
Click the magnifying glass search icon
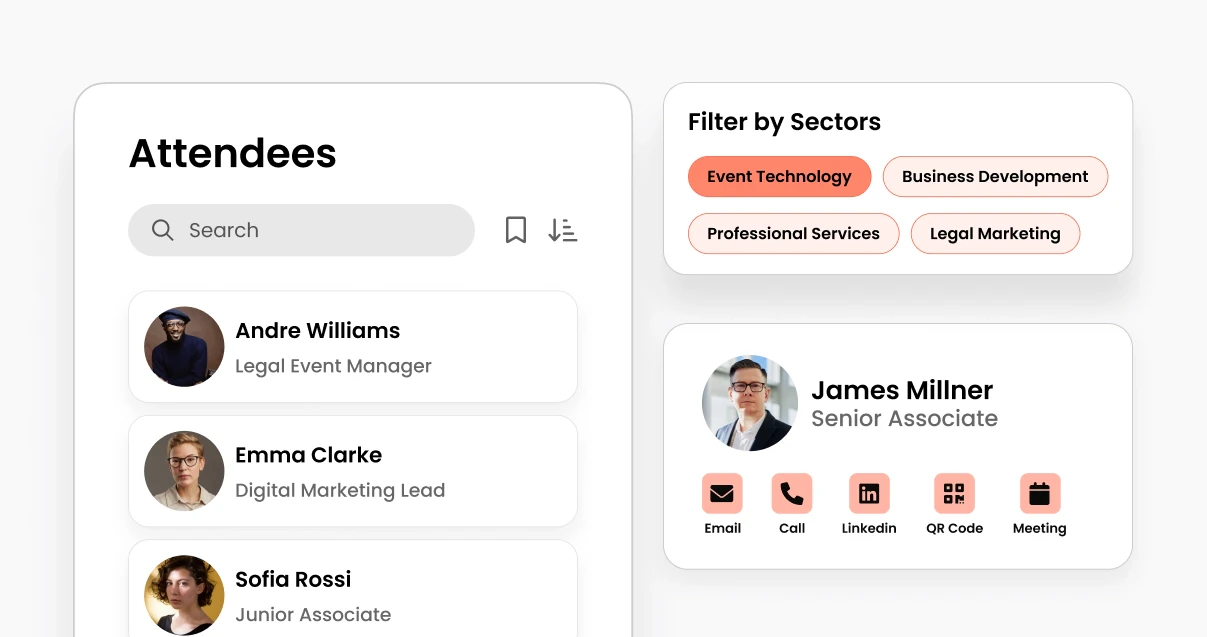pyautogui.click(x=162, y=230)
